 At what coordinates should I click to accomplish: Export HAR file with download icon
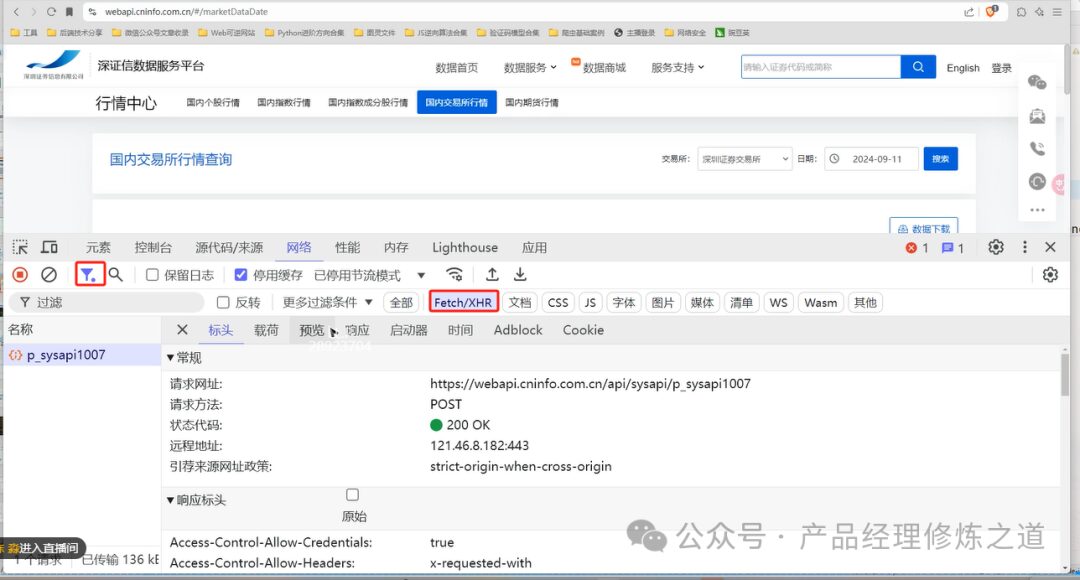[520, 274]
